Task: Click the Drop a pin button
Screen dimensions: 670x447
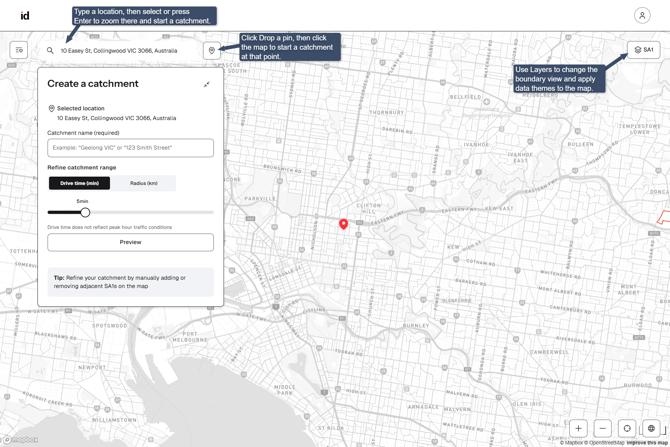Action: [x=212, y=50]
